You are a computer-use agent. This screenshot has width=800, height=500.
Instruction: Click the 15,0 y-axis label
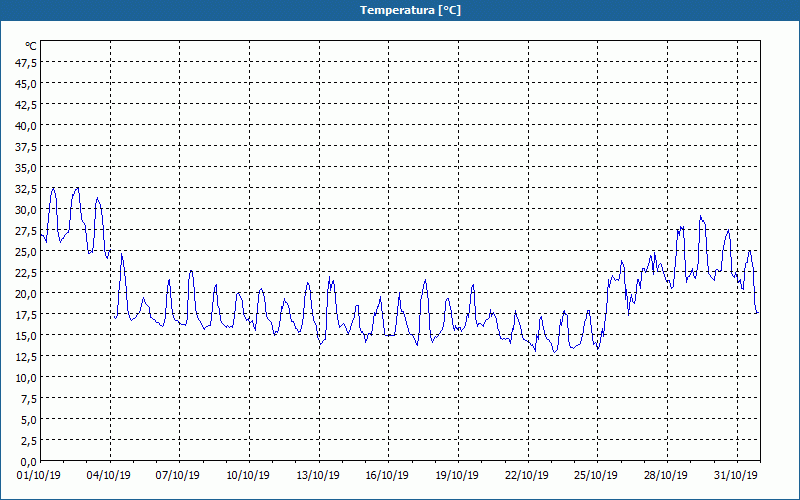[26, 336]
